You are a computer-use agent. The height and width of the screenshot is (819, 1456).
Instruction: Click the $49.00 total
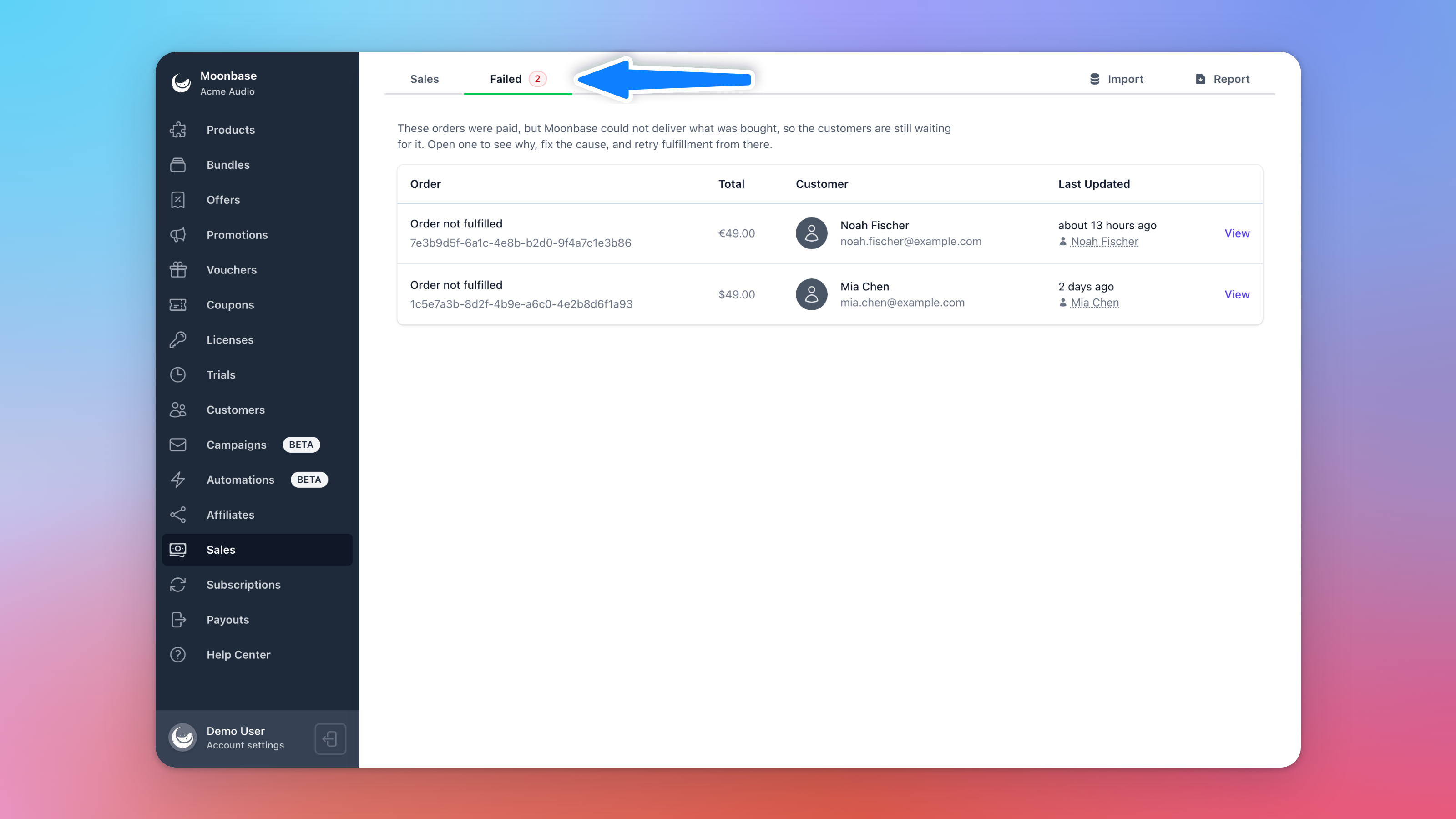tap(737, 294)
